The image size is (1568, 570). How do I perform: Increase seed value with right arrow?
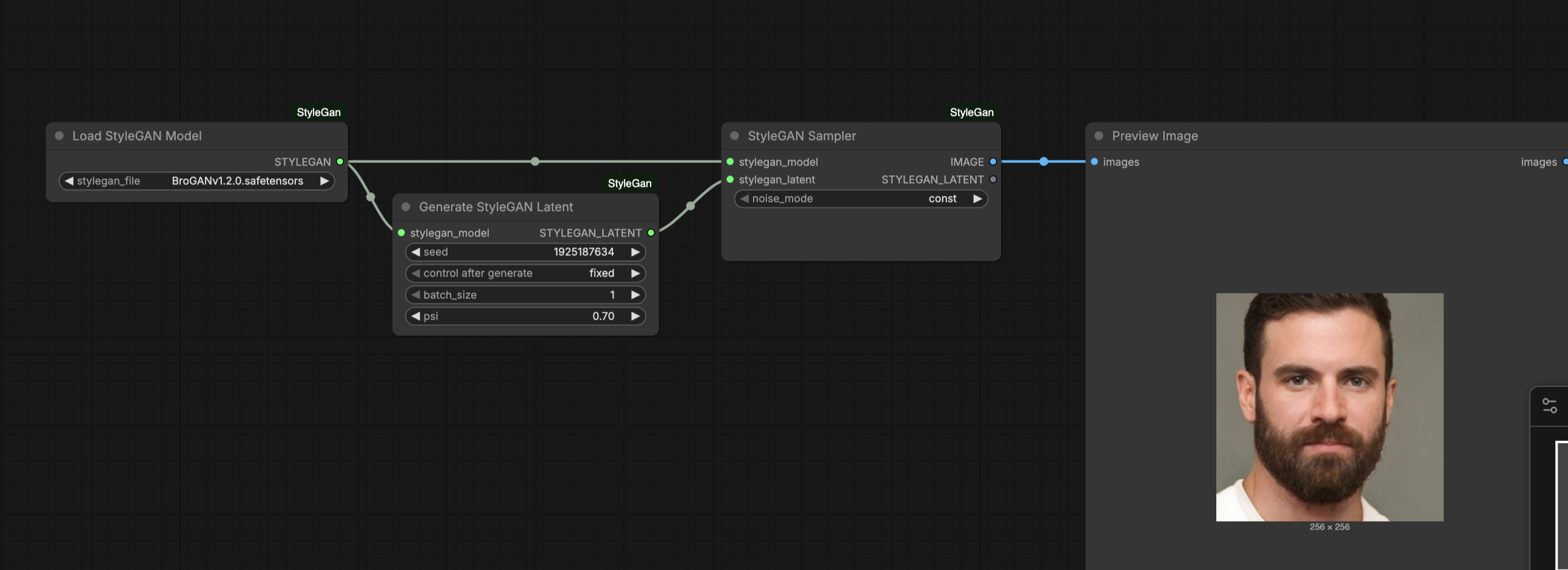pos(635,252)
